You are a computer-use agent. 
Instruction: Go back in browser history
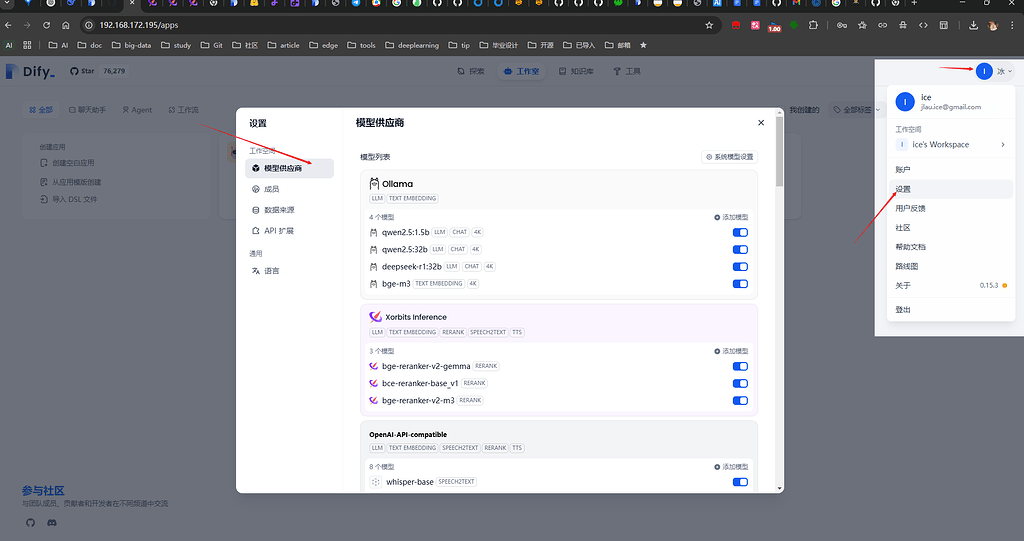[x=8, y=25]
